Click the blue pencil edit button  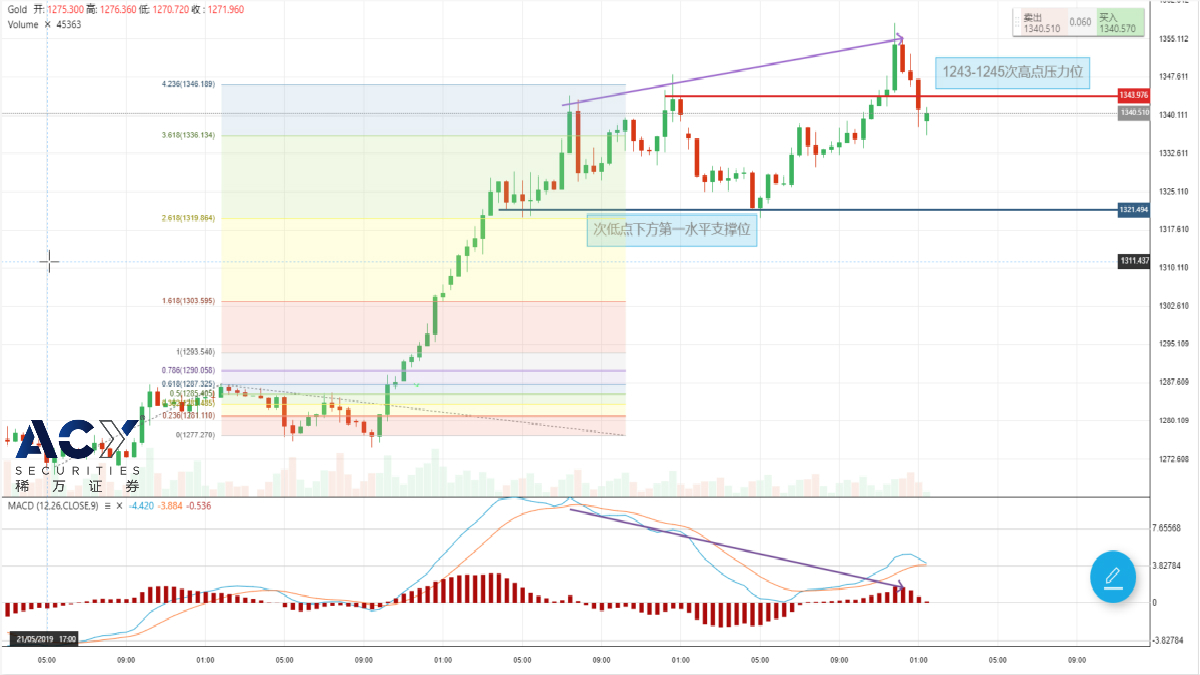(1111, 576)
